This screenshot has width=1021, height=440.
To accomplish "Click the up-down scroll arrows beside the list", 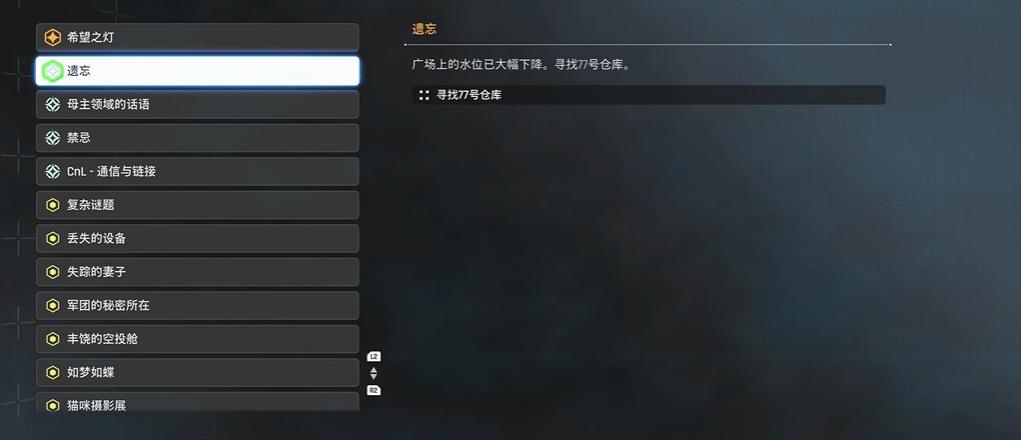I will point(374,374).
